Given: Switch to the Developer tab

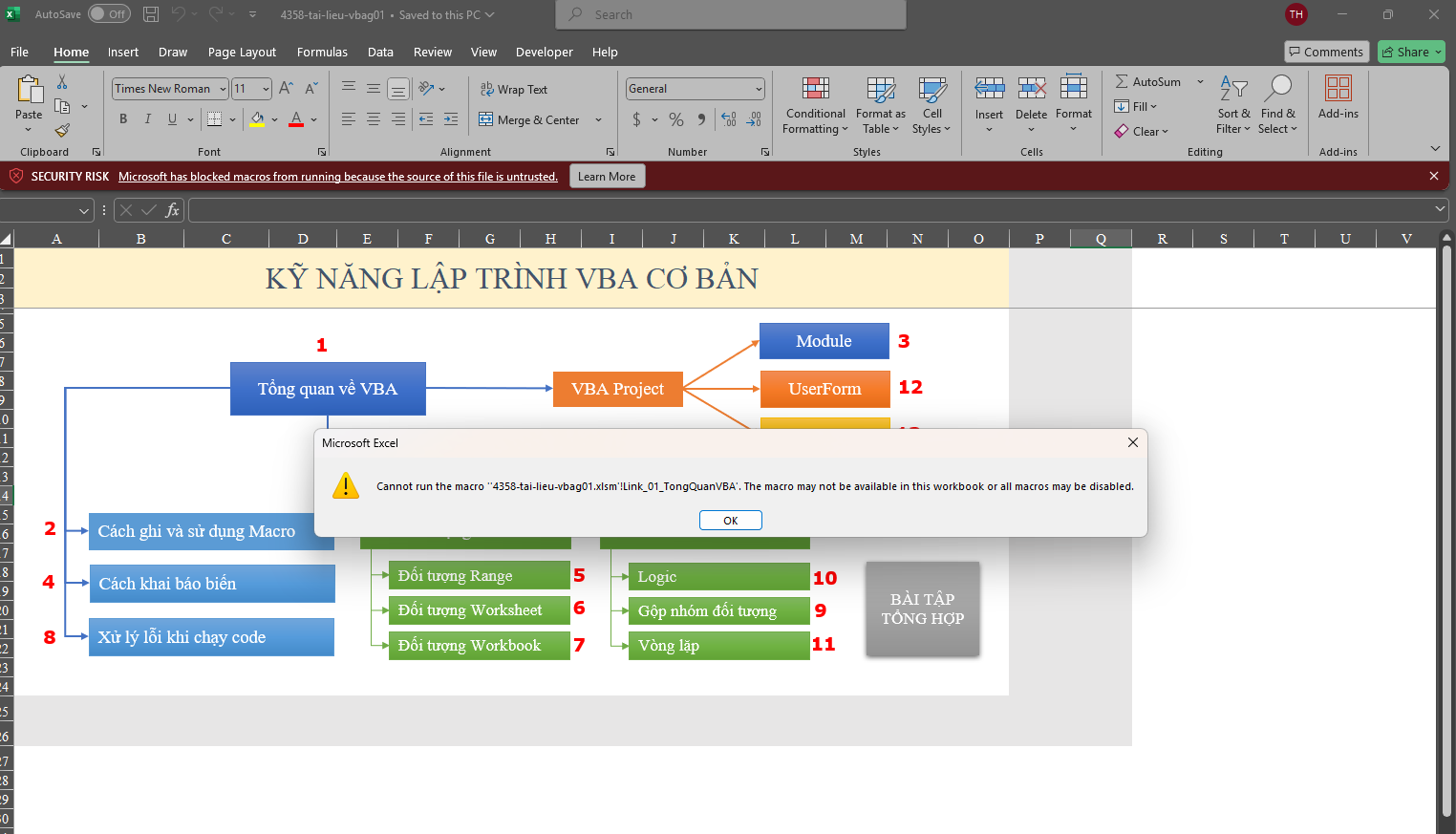Looking at the screenshot, I should [x=545, y=52].
